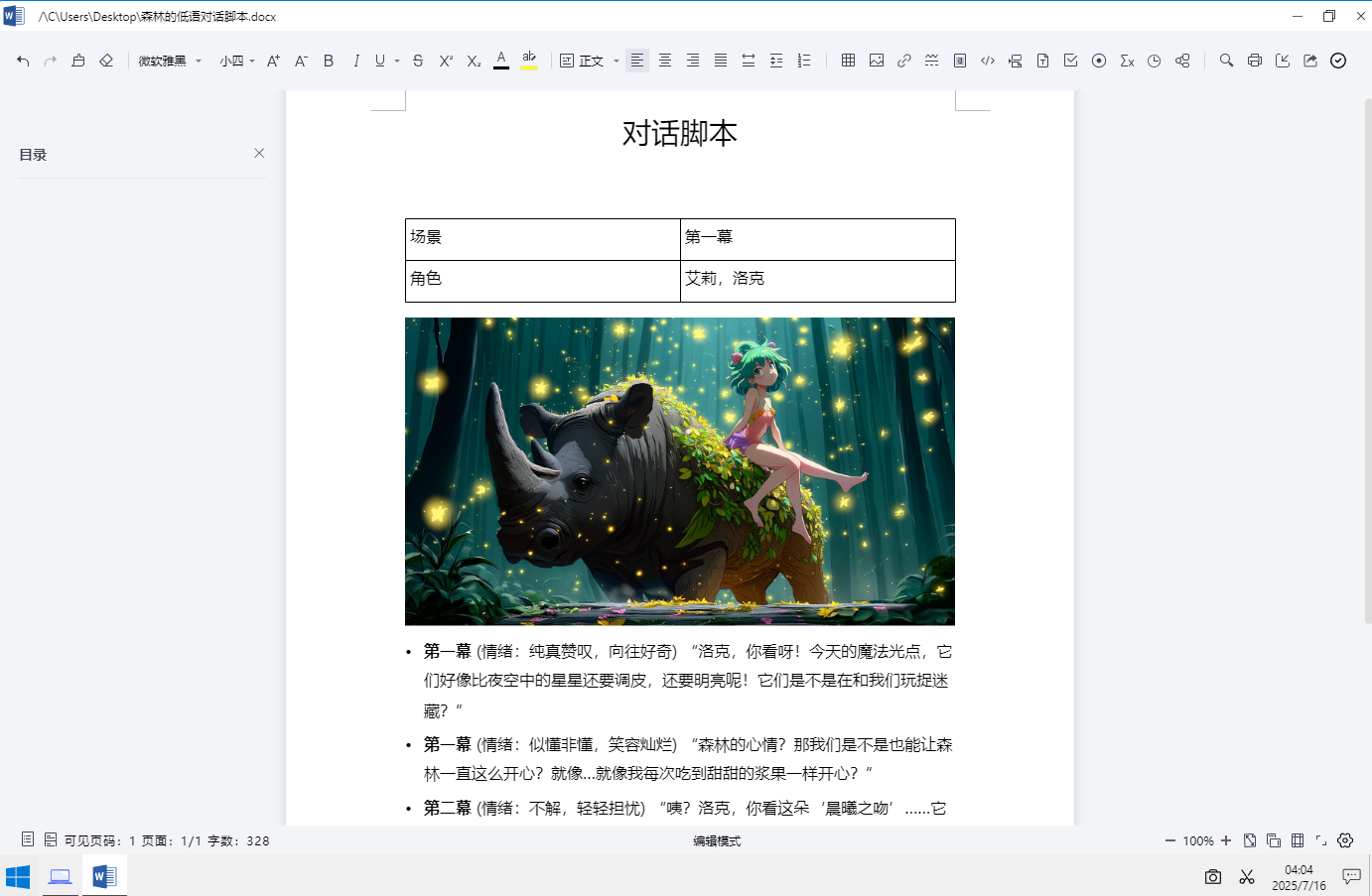The width and height of the screenshot is (1372, 896).
Task: Click the 艾莉，洛克 table cell
Action: coord(817,281)
